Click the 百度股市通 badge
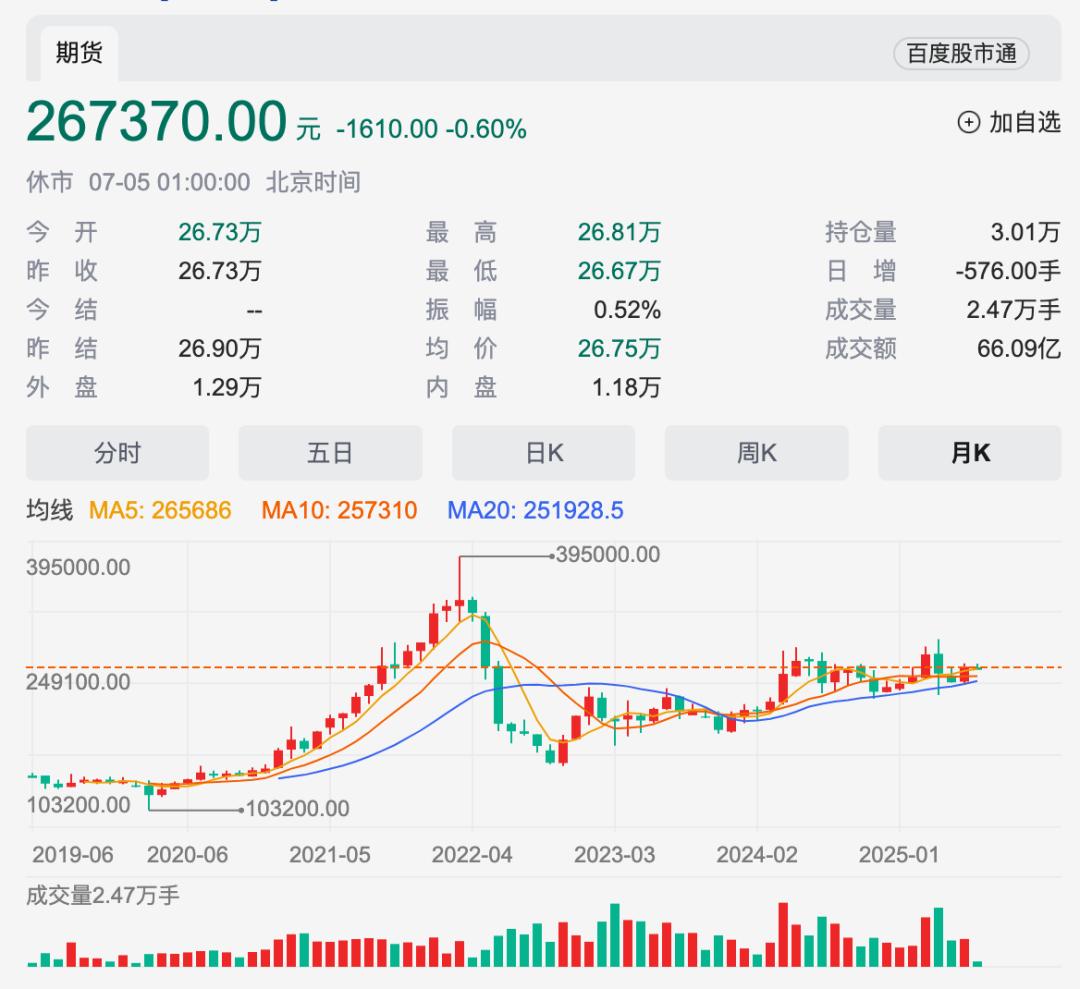The height and width of the screenshot is (989, 1080). pyautogui.click(x=961, y=54)
